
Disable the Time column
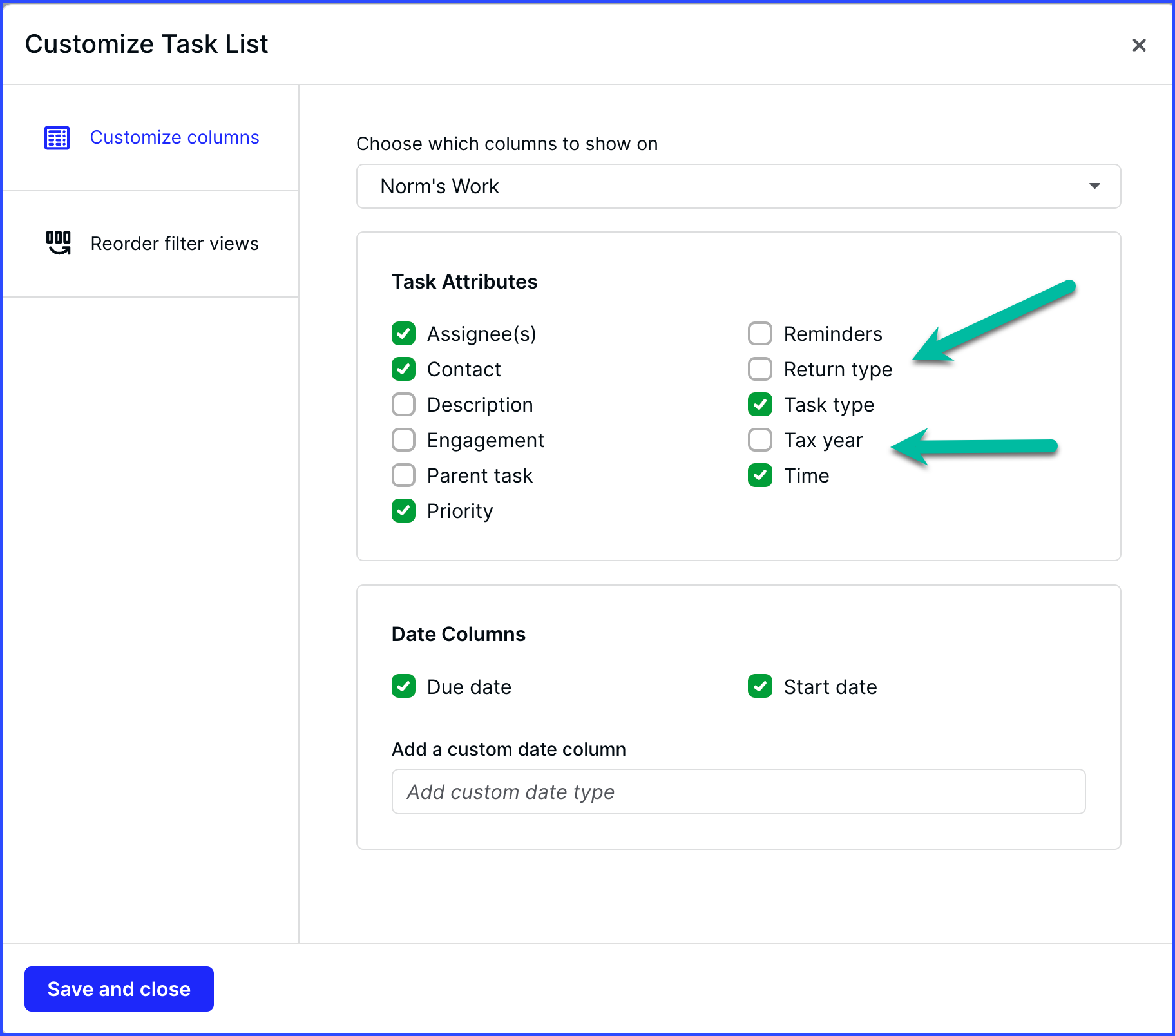coord(760,475)
